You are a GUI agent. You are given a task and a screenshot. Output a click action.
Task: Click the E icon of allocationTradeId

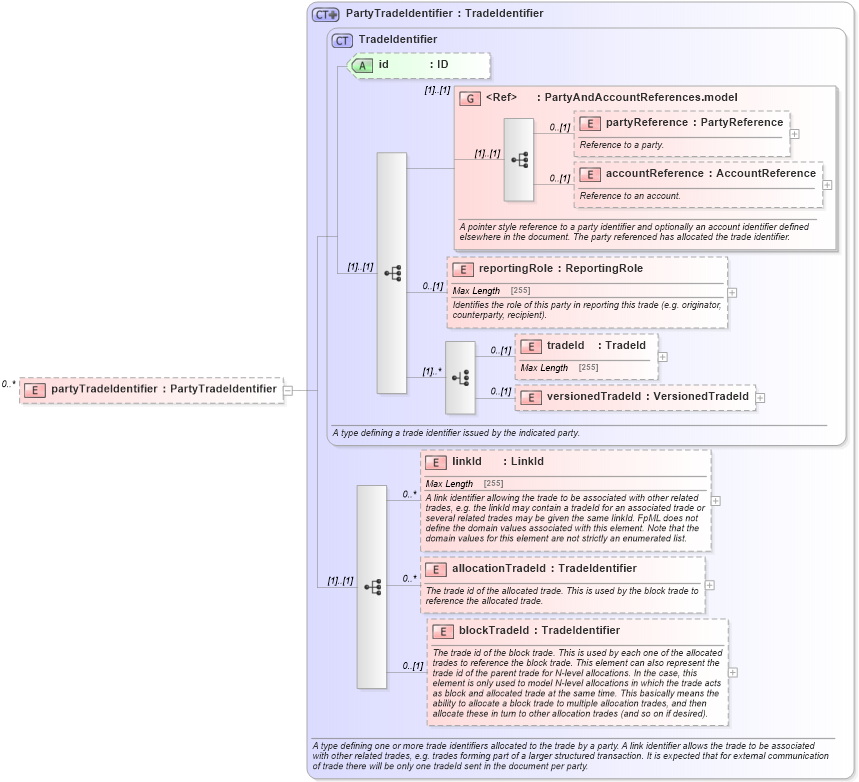point(436,569)
